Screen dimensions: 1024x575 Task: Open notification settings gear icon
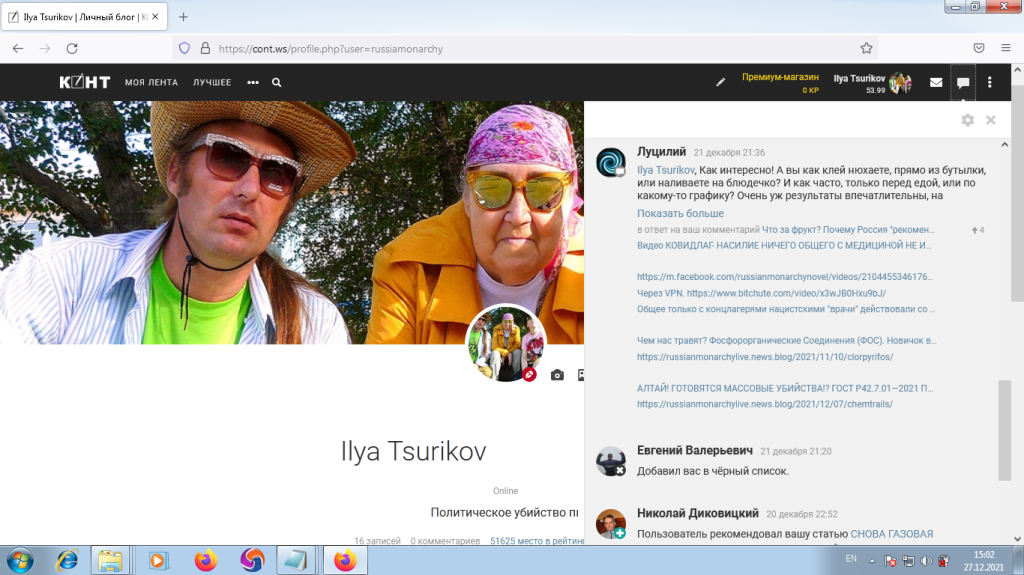pos(967,120)
